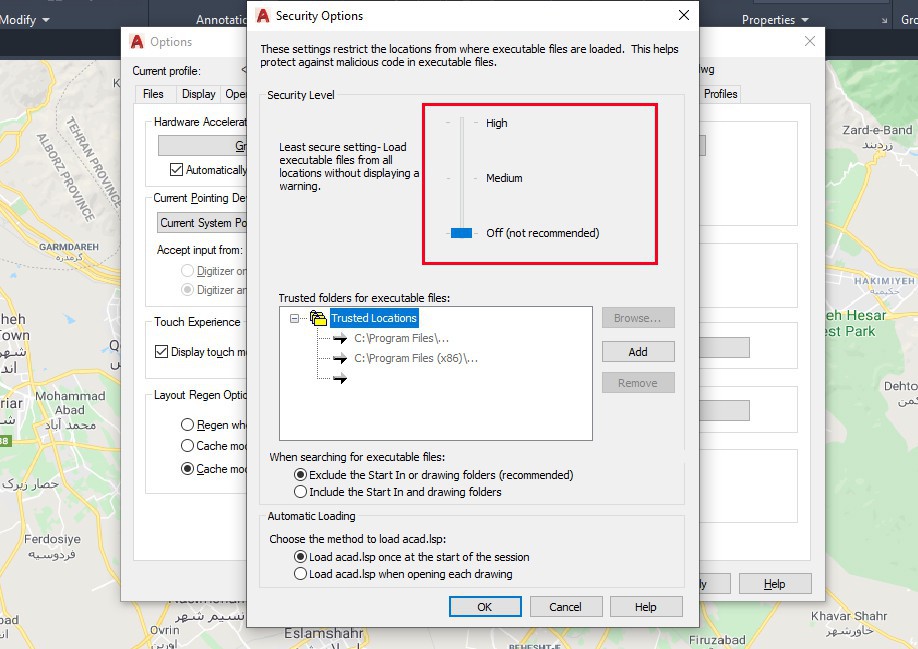Select C:\Program Files (x86)\... trusted path
Screen dimensions: 918x649
416,358
